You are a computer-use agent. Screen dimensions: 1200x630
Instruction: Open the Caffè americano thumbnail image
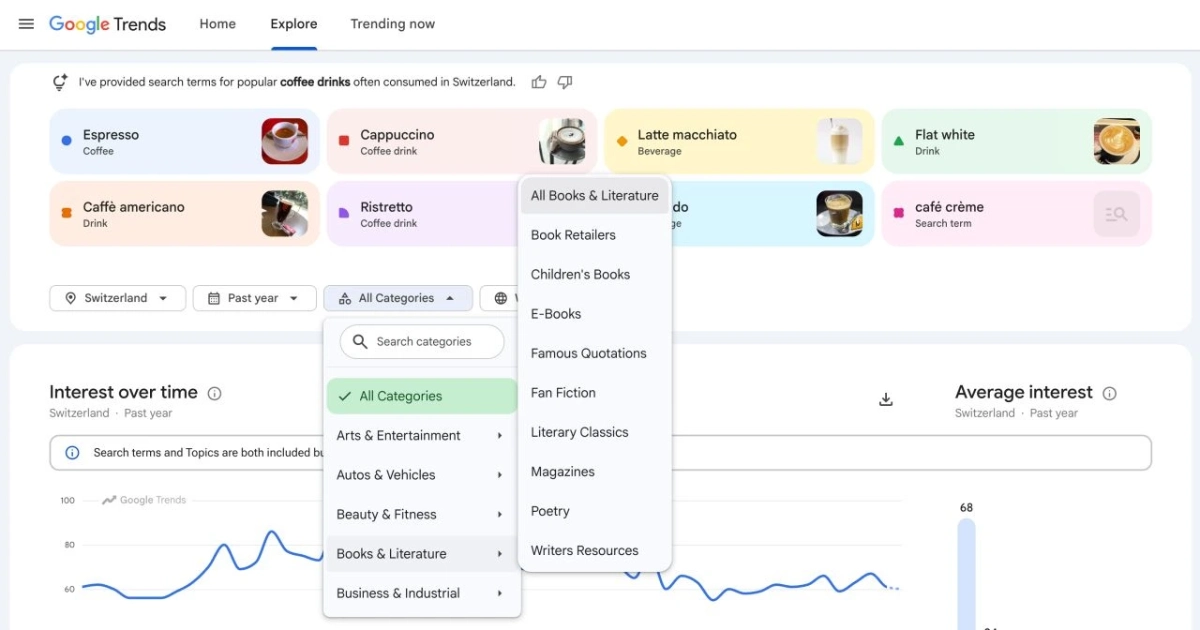(x=285, y=213)
